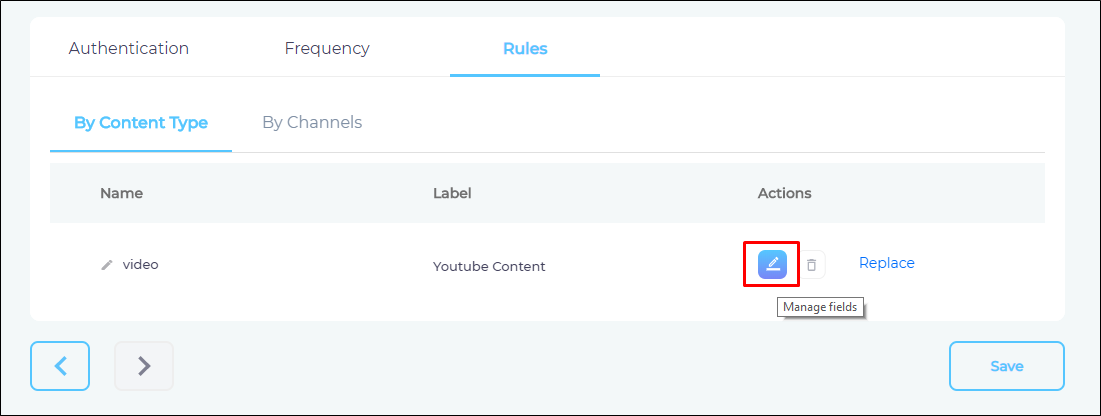Viewport: 1101px width, 416px height.
Task: Show rules By Content Type
Action: (x=141, y=123)
